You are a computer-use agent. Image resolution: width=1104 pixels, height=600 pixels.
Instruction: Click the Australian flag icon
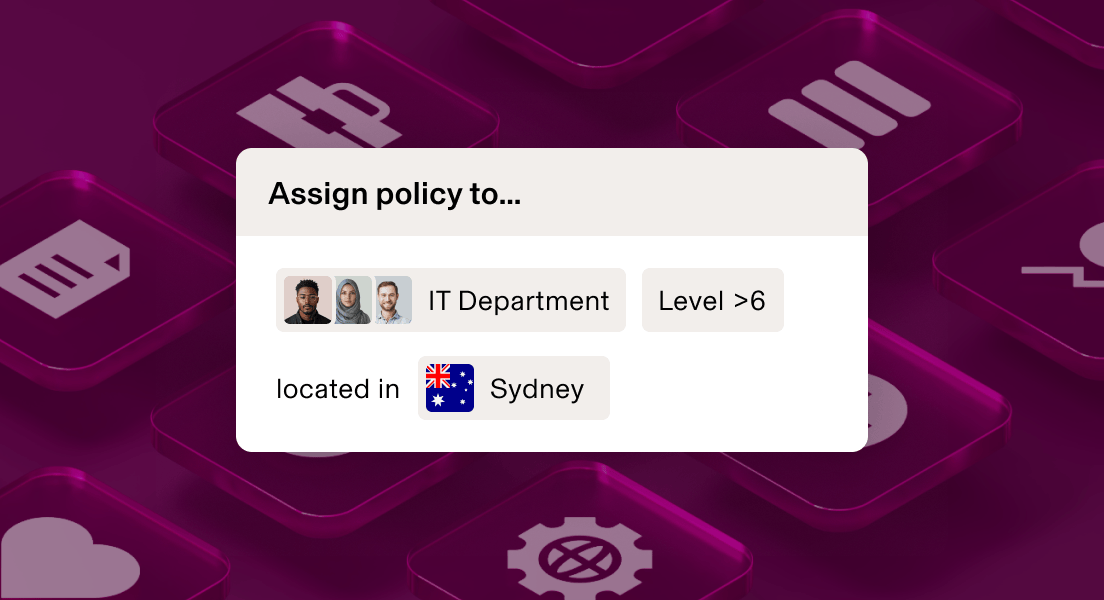pos(451,388)
